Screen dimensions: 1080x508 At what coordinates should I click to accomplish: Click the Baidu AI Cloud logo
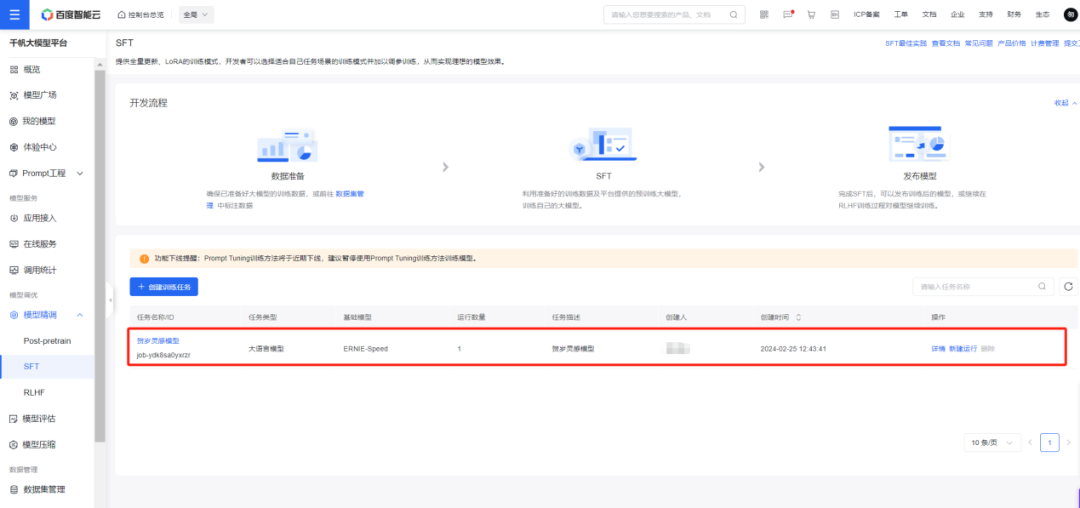tap(72, 14)
